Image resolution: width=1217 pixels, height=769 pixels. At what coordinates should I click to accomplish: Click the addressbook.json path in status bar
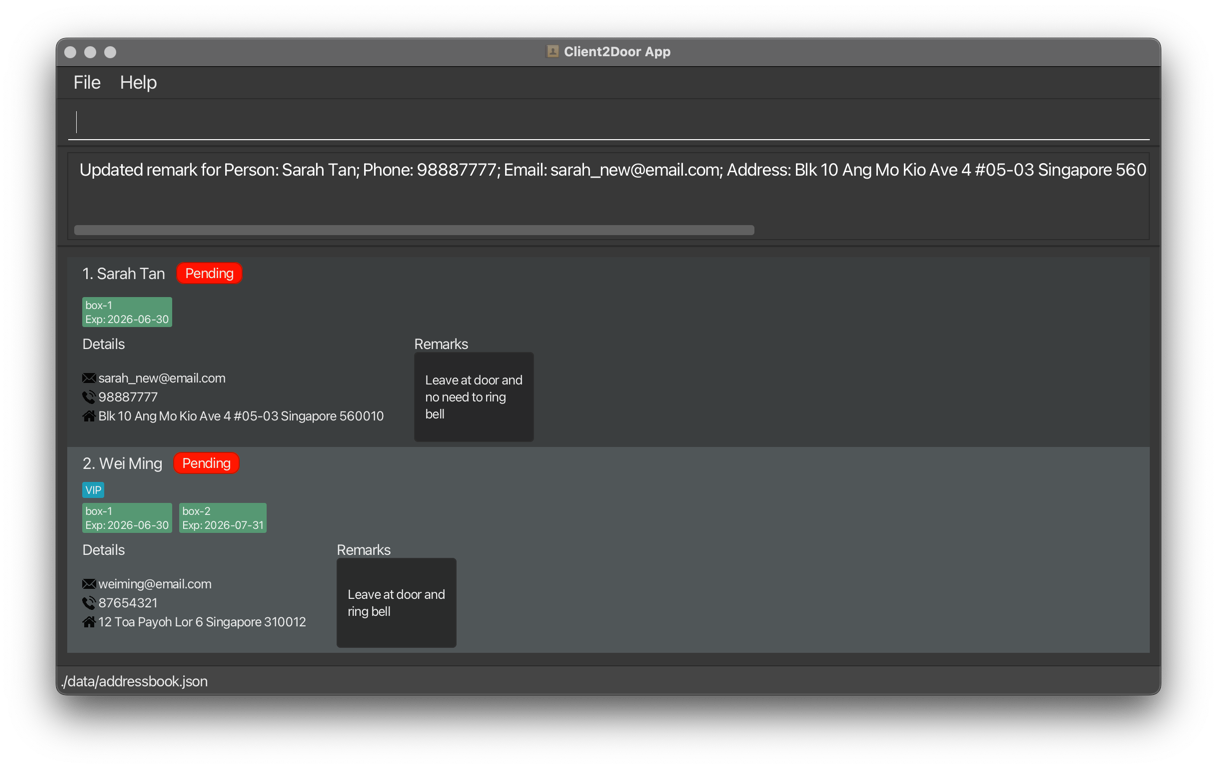pos(135,681)
